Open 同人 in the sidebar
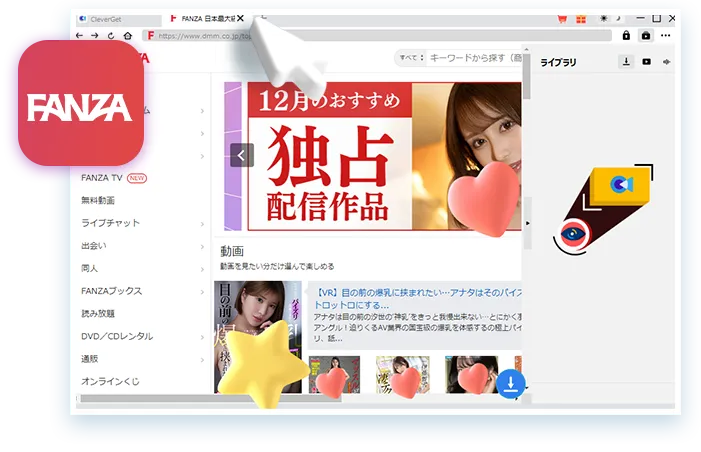This screenshot has width=701, height=452. pos(89,268)
